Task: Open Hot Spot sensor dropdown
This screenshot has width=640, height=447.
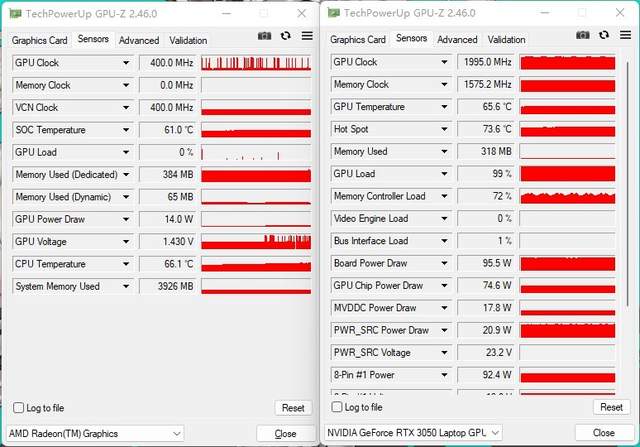Action: [444, 129]
